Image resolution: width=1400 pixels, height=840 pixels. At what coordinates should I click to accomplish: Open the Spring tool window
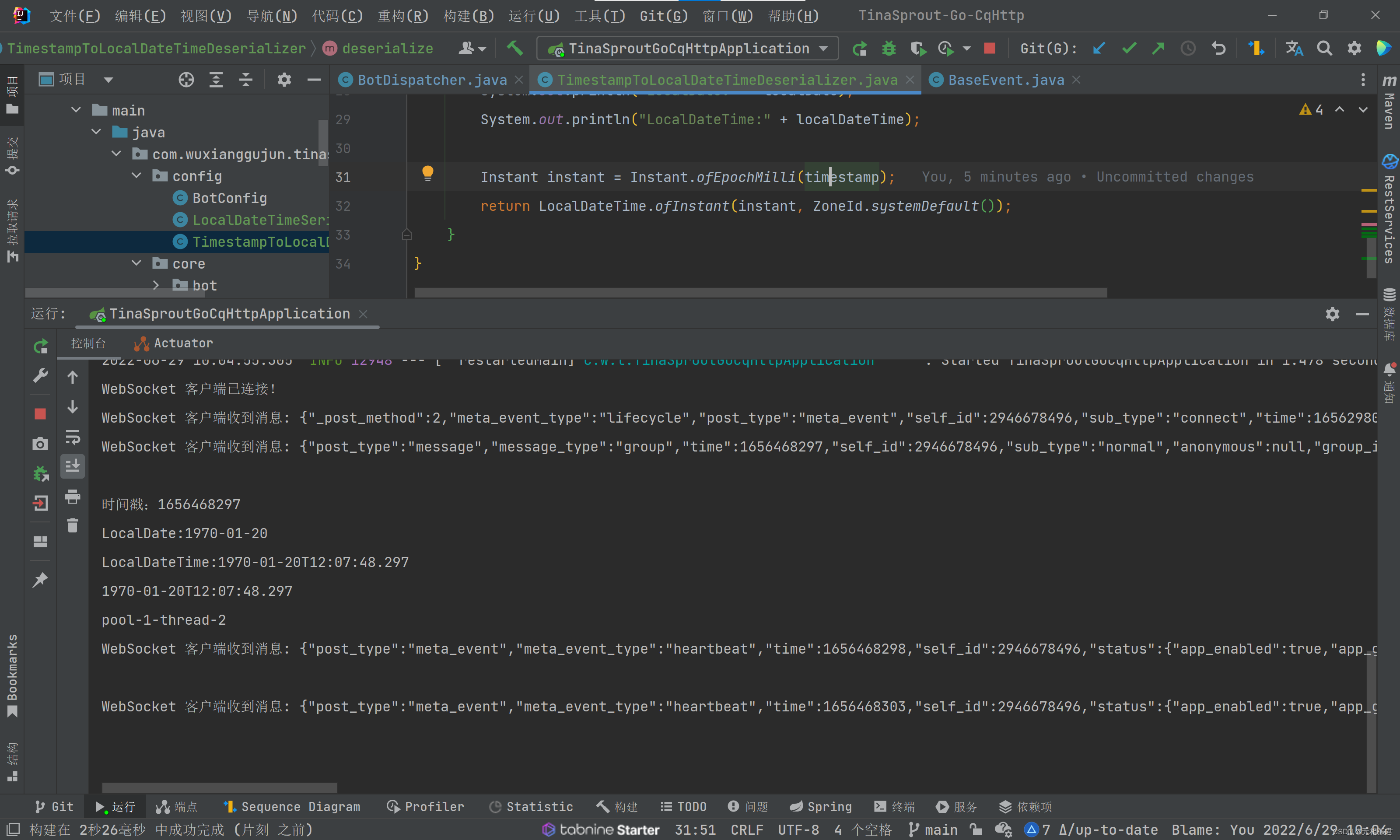click(x=821, y=807)
